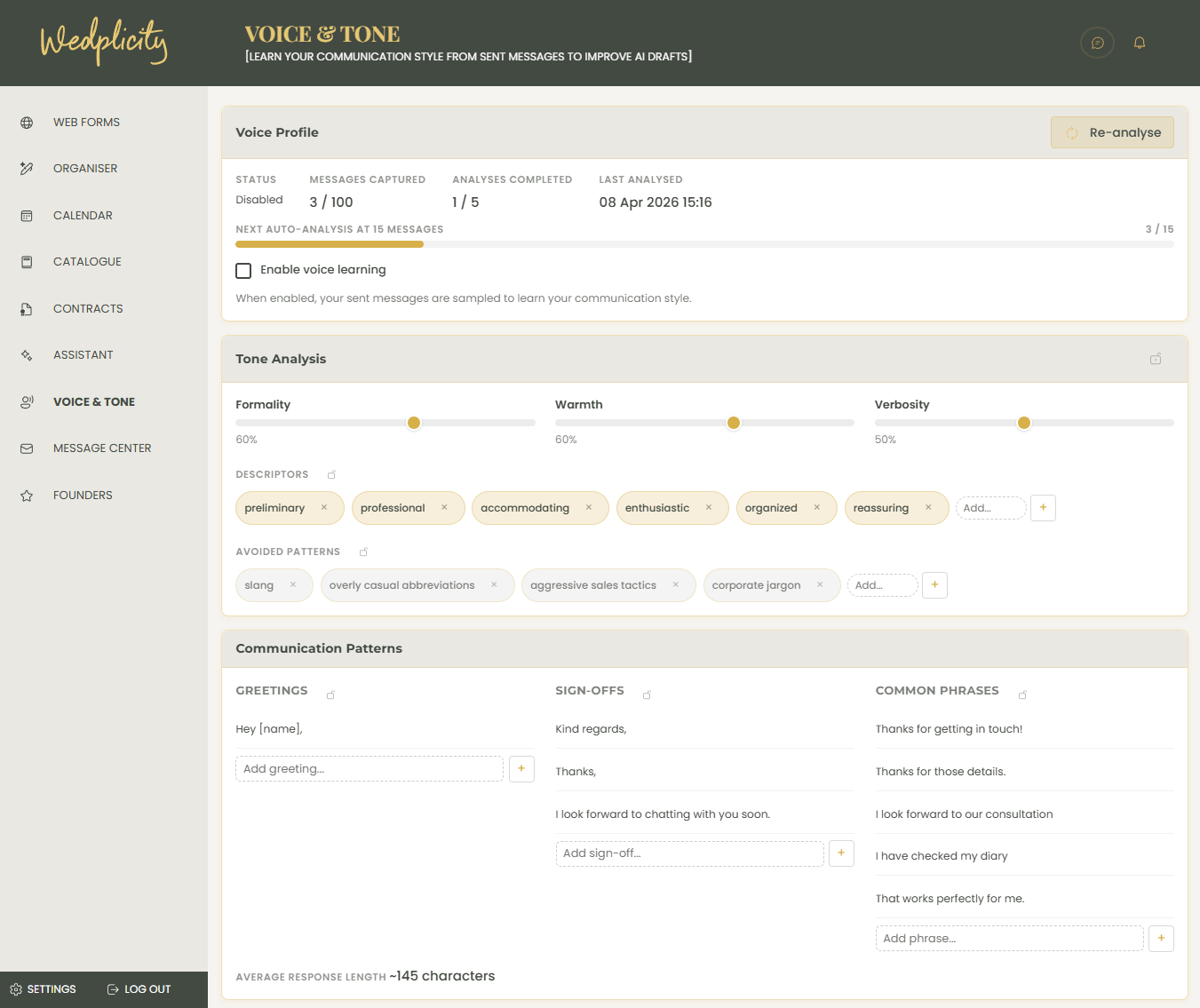The width and height of the screenshot is (1200, 1008).
Task: Add descriptor with plus button
Action: 1043,508
